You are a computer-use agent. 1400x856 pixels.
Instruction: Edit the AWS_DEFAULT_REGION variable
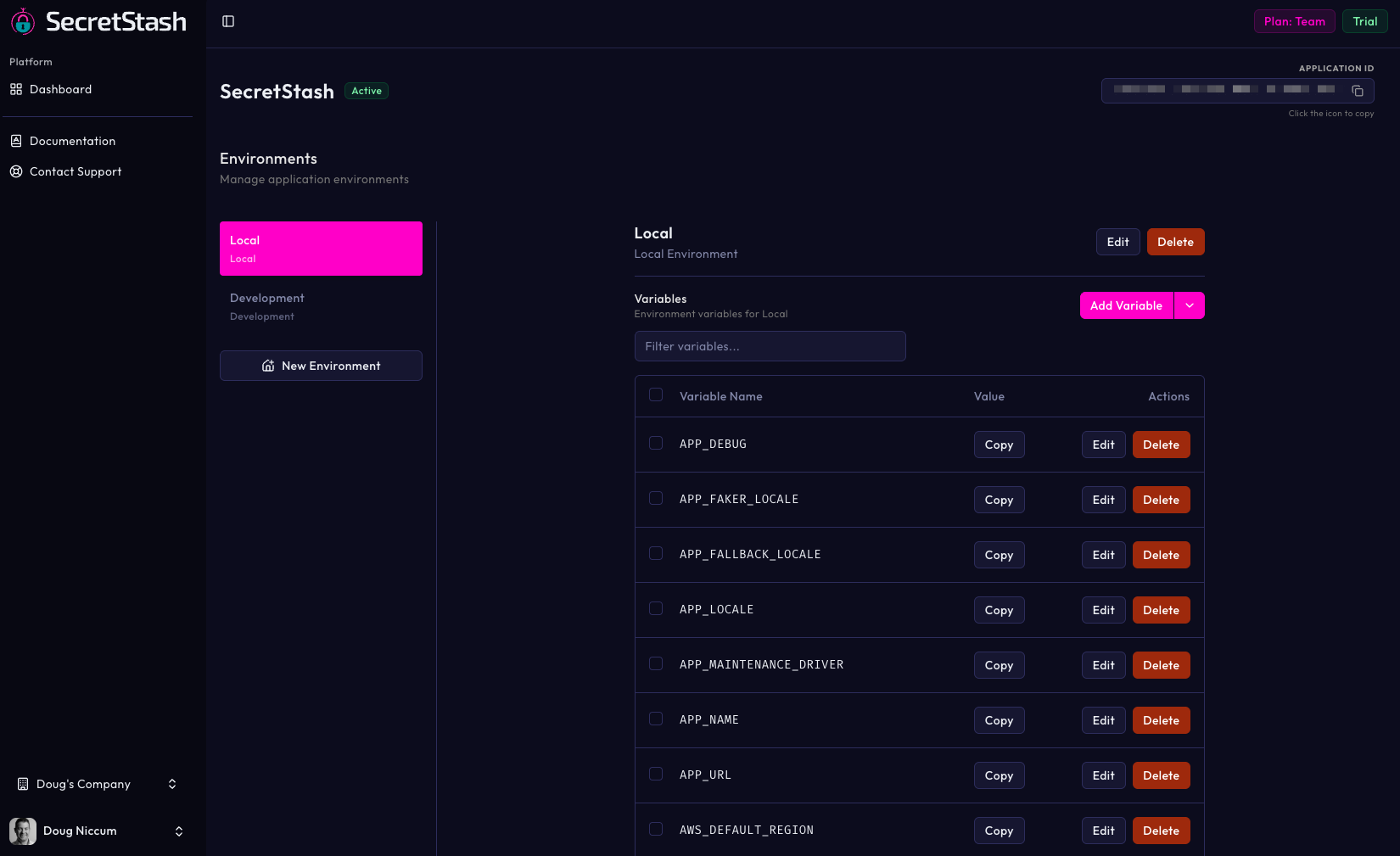click(x=1104, y=831)
